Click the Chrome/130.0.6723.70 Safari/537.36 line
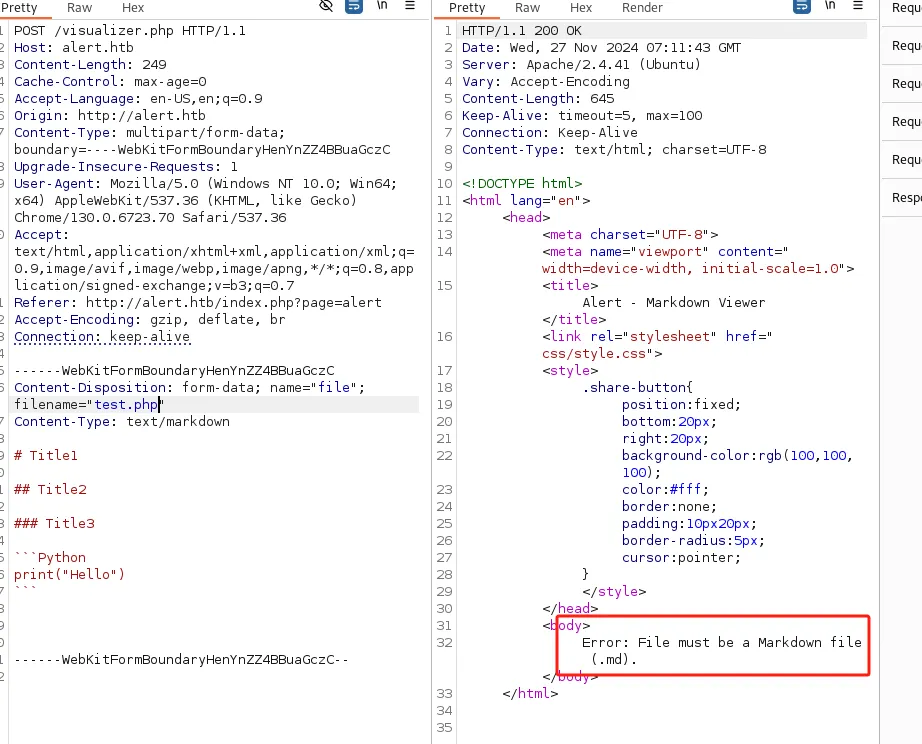Viewport: 922px width, 744px height. [150, 218]
